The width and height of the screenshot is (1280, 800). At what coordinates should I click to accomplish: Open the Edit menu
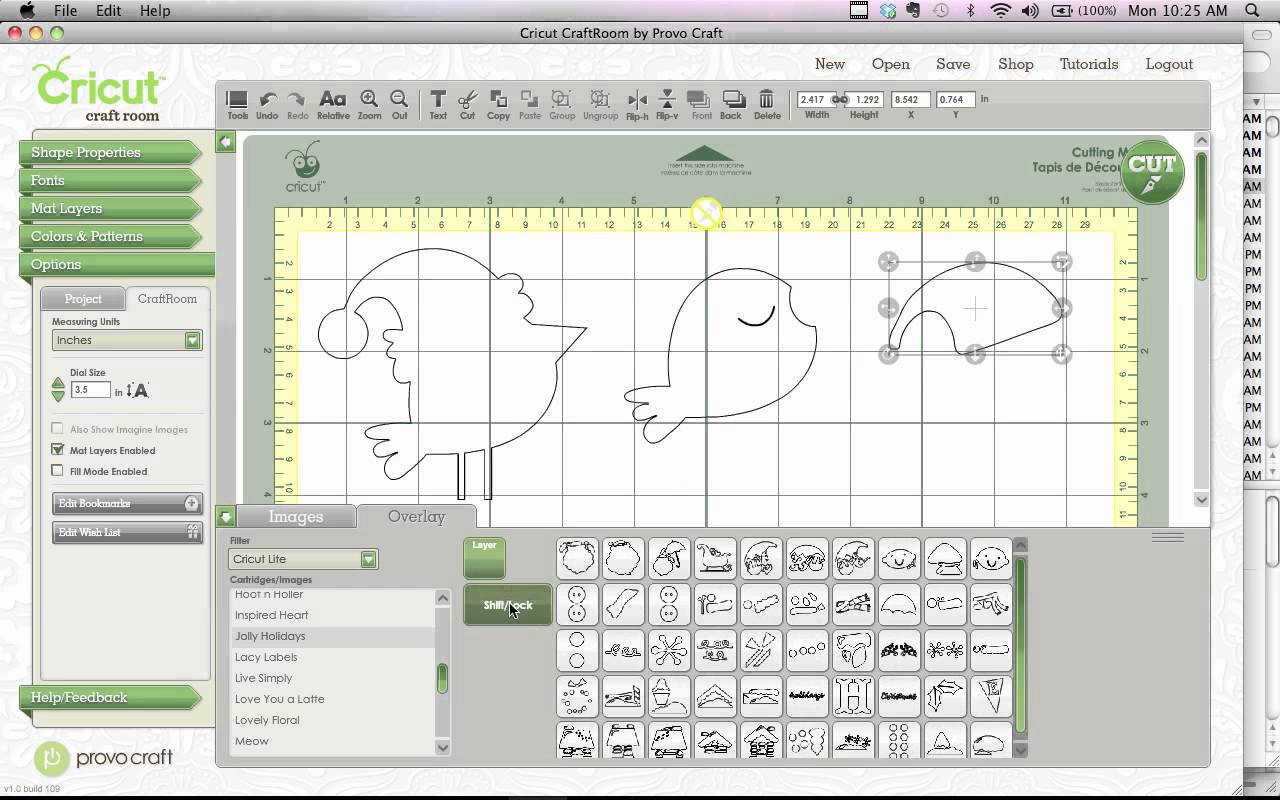click(x=108, y=10)
